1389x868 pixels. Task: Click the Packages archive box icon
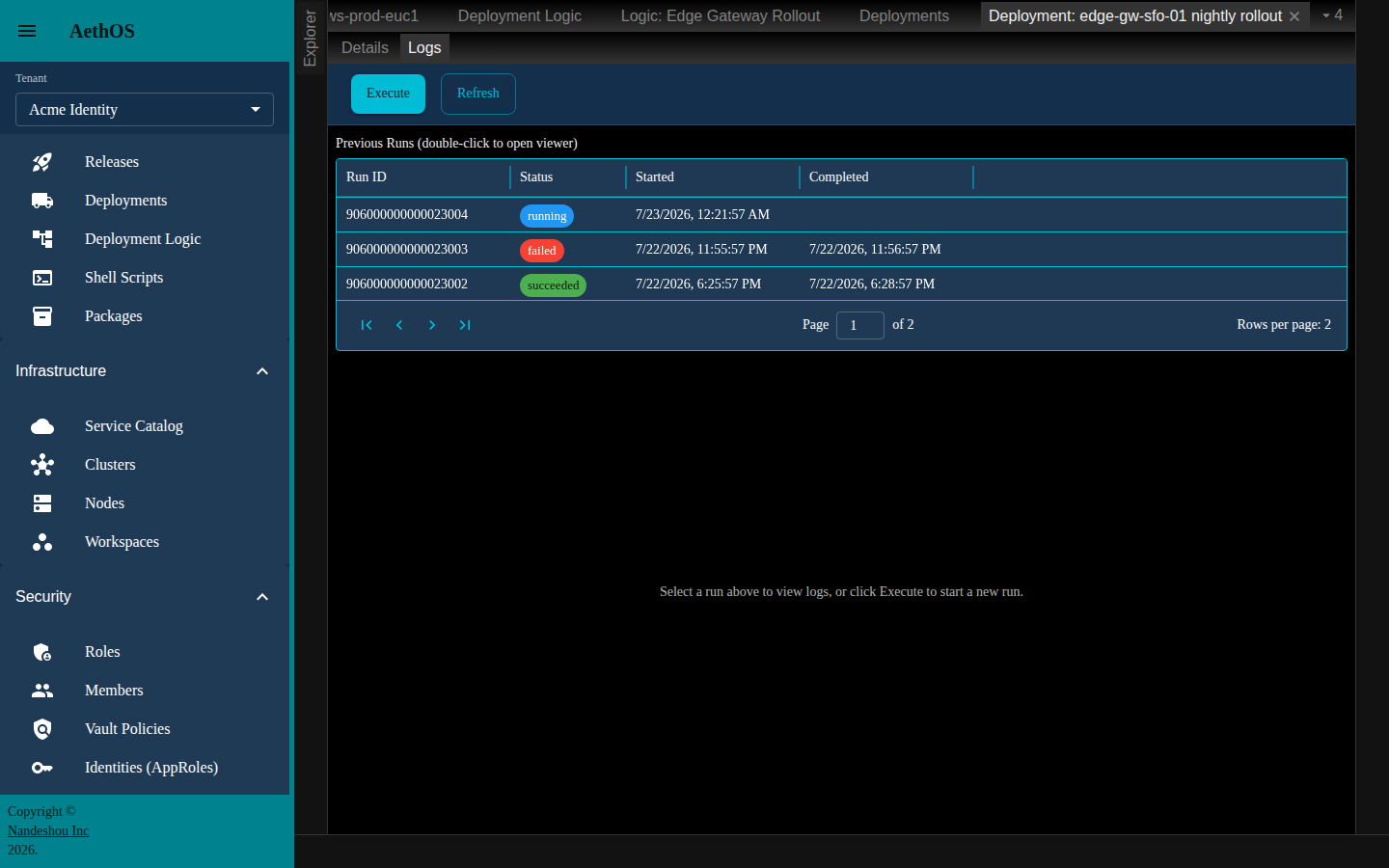[42, 316]
